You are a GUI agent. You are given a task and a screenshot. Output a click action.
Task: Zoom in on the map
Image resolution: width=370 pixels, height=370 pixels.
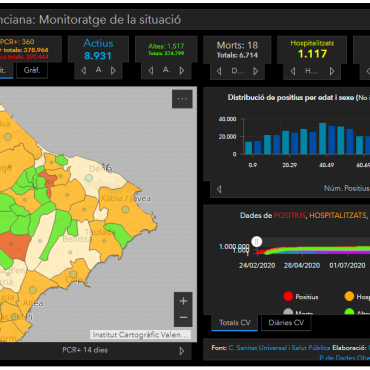(x=183, y=301)
